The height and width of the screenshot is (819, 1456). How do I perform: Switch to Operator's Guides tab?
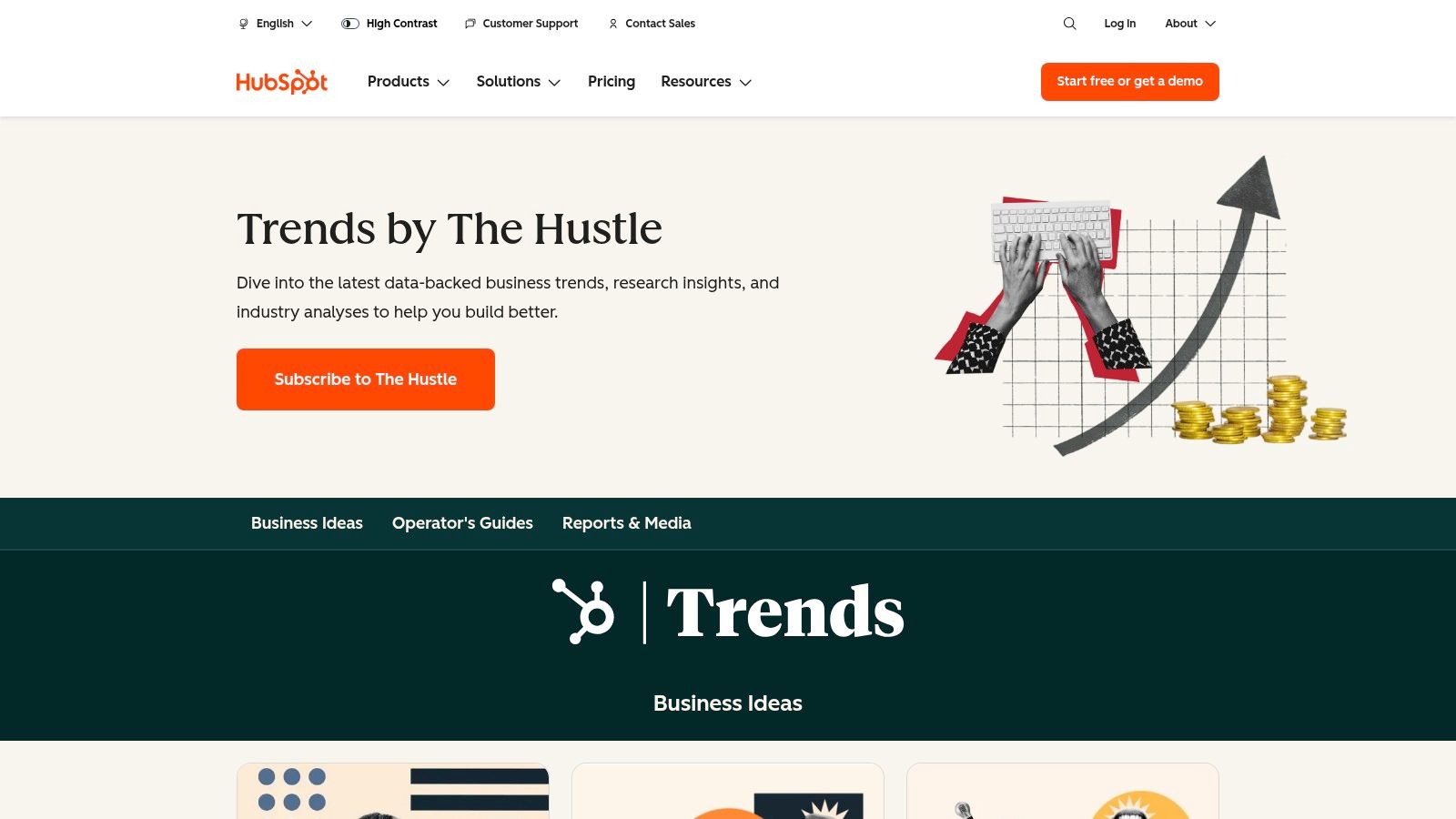[462, 523]
